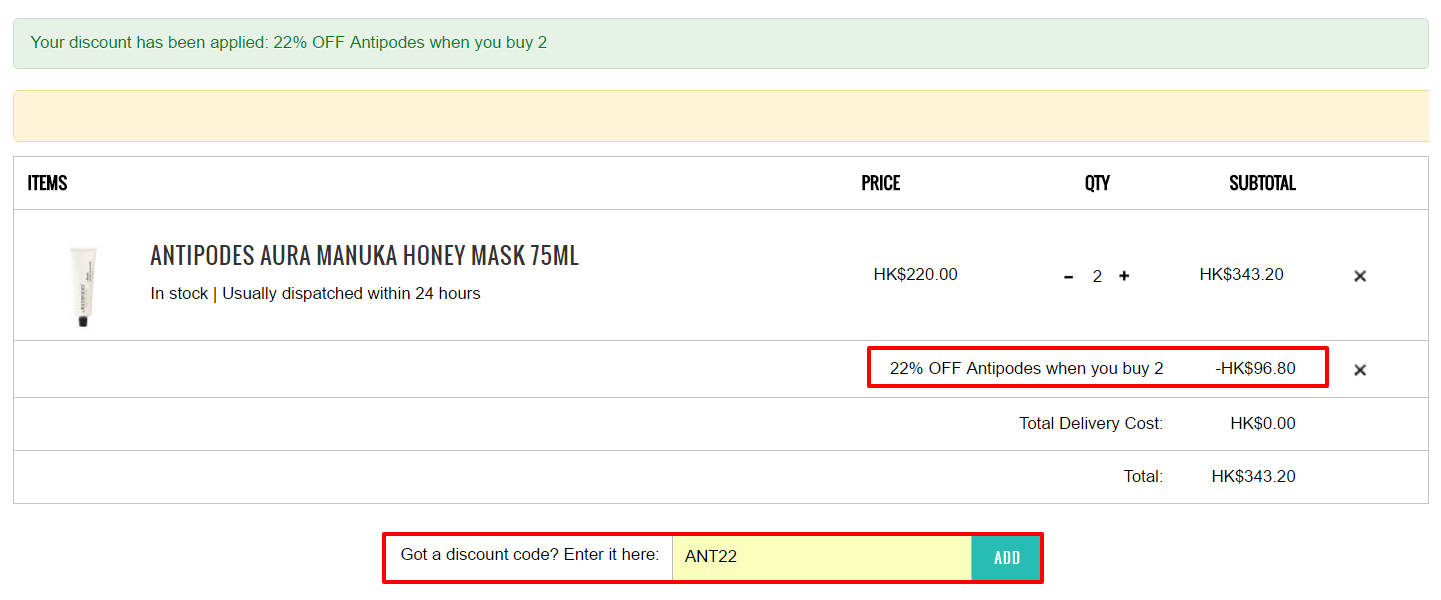1441x600 pixels.
Task: Click the PRICE column header
Action: point(880,183)
